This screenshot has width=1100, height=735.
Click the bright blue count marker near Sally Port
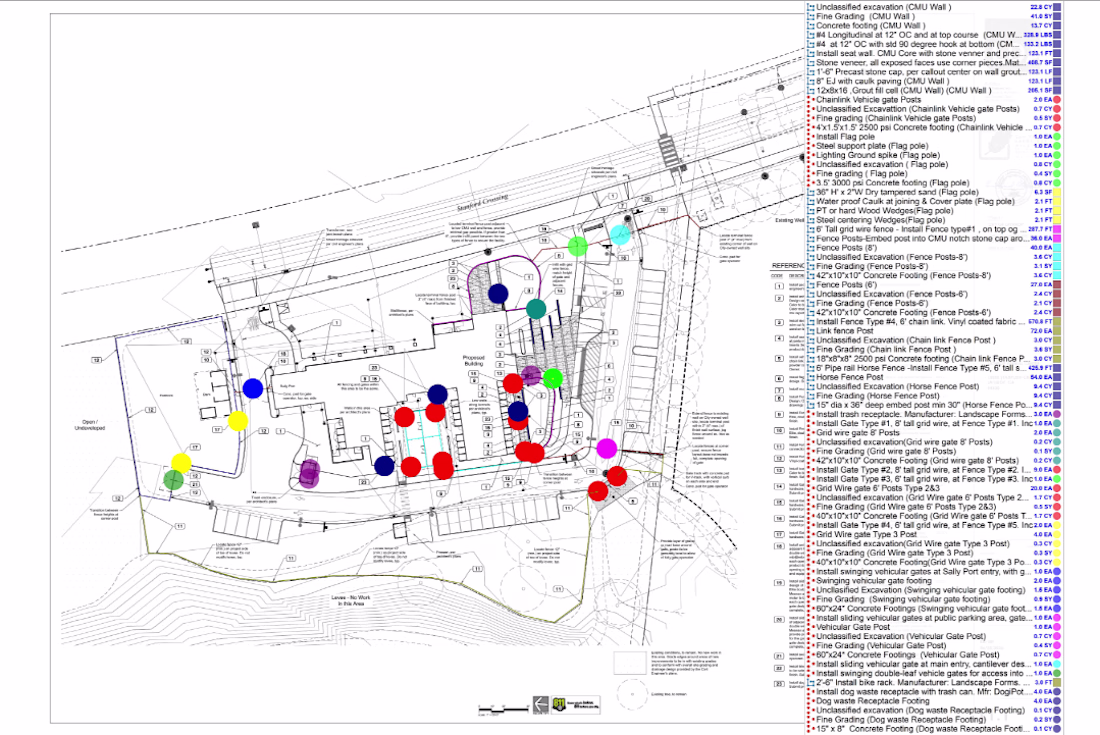click(x=253, y=388)
